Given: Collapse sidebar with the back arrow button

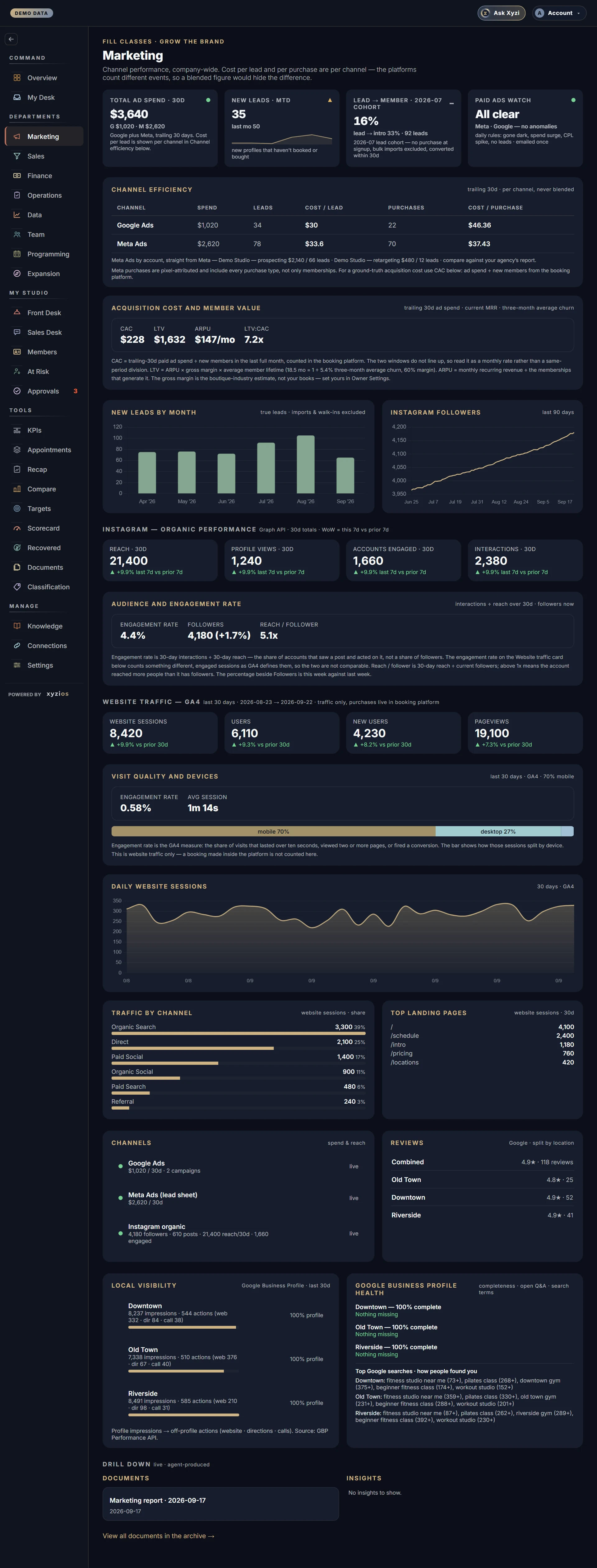Looking at the screenshot, I should pos(11,39).
